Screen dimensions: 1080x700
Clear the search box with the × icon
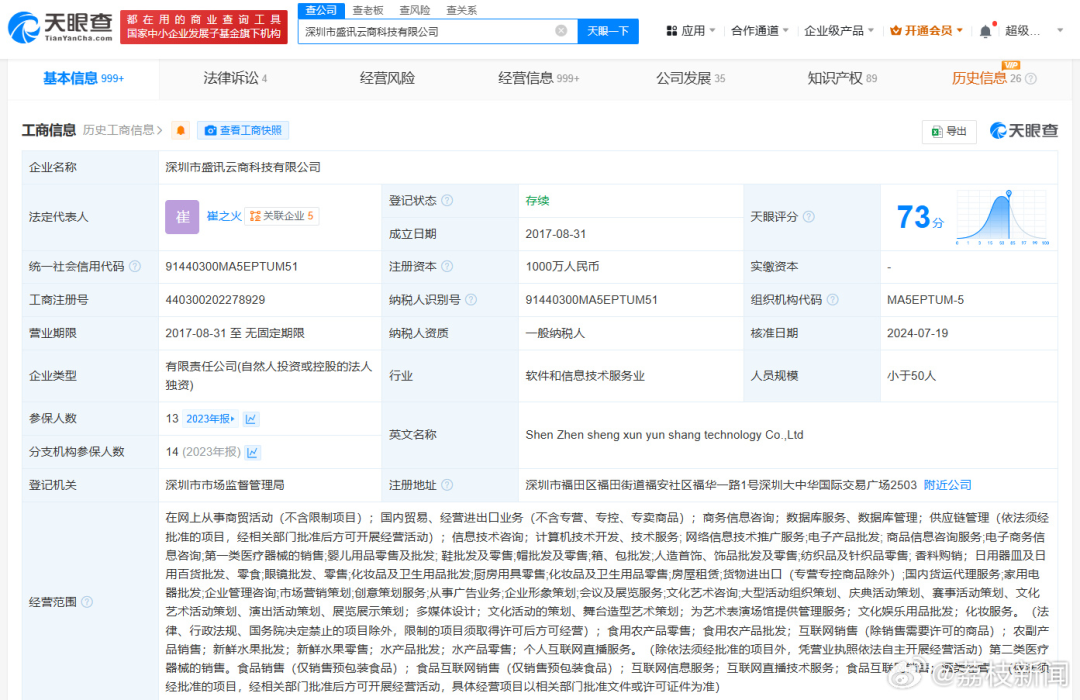click(x=561, y=31)
